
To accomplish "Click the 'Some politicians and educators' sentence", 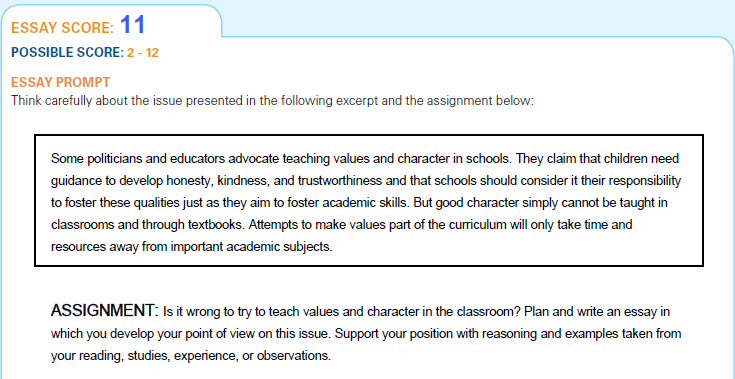I will pos(281,158).
